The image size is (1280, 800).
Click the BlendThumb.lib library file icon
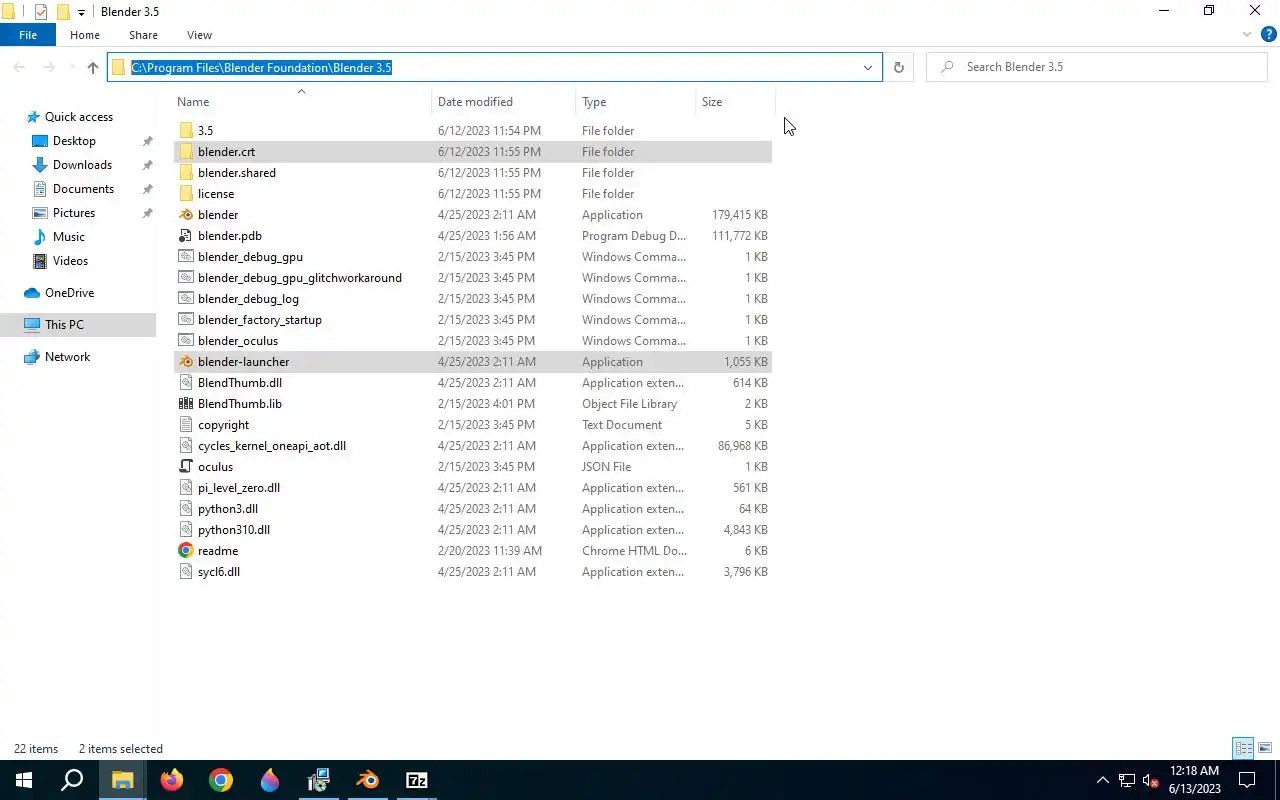pyautogui.click(x=185, y=404)
